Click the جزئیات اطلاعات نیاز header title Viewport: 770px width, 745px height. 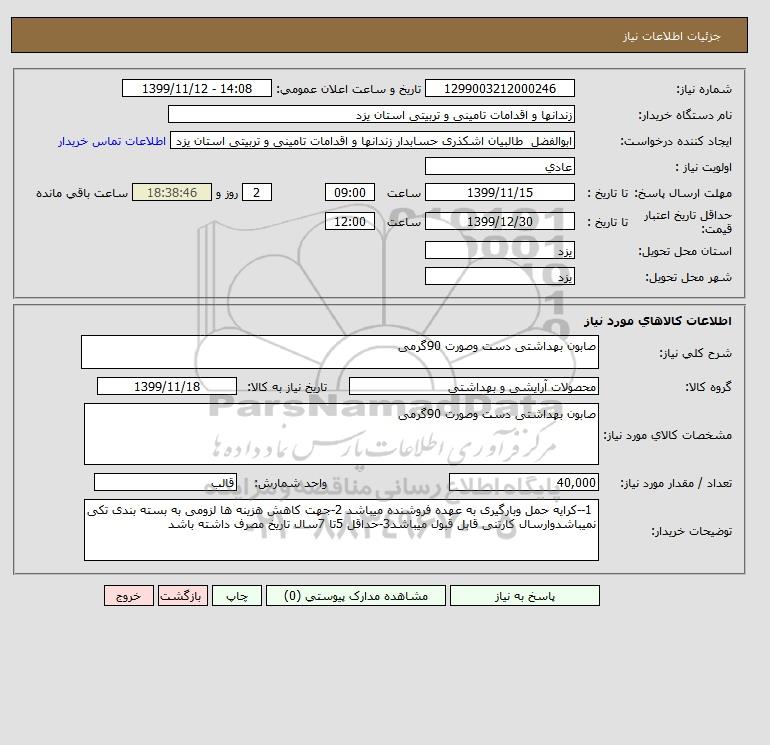point(672,36)
